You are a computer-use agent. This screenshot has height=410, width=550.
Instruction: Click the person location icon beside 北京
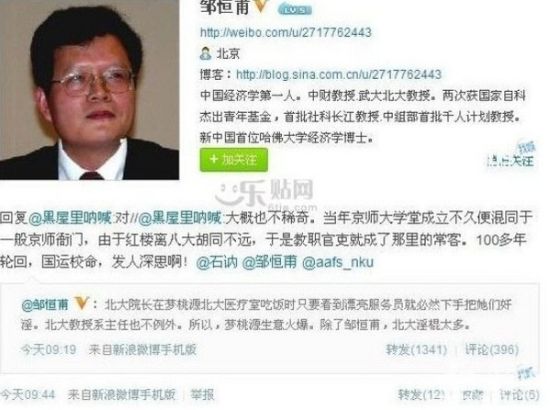click(205, 53)
